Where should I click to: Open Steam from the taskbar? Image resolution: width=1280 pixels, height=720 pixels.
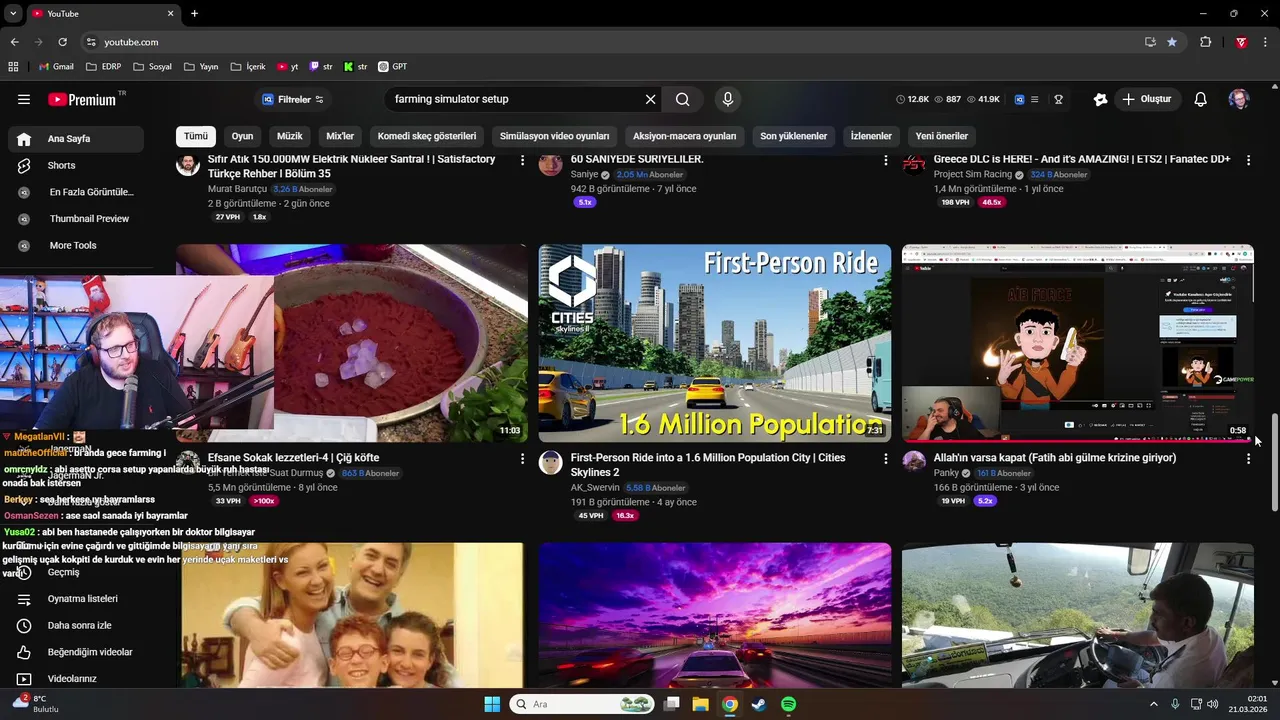(x=759, y=704)
